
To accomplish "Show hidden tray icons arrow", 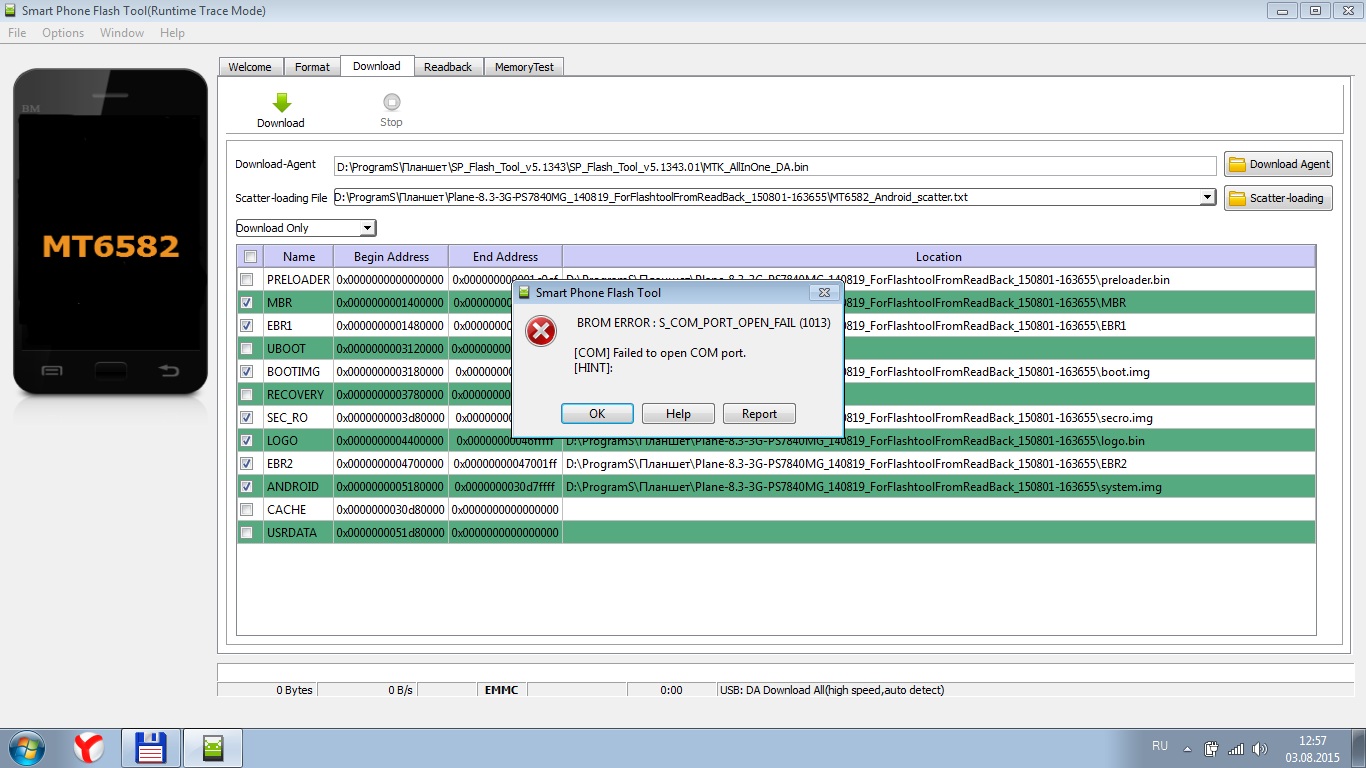I will tap(1187, 748).
